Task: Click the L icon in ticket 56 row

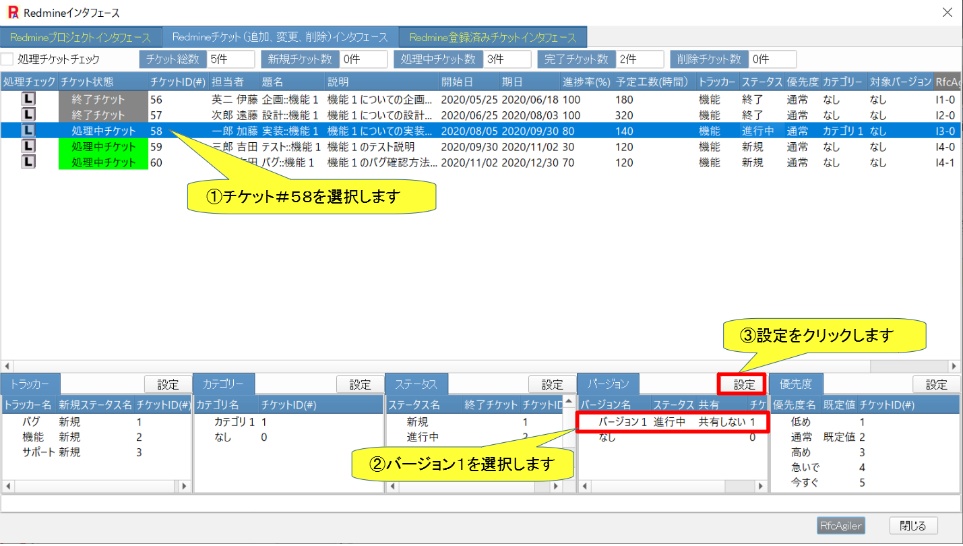Action: [x=28, y=99]
